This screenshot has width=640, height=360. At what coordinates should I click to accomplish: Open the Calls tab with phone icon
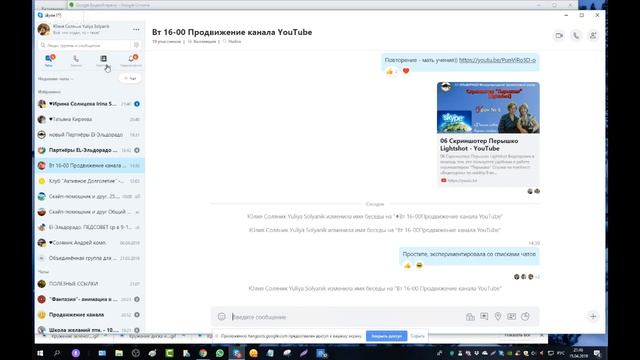click(x=76, y=60)
